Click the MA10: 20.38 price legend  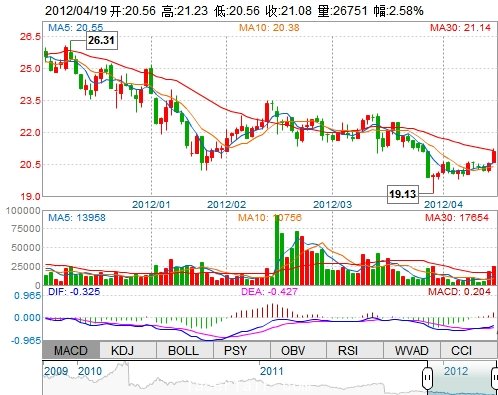point(269,28)
